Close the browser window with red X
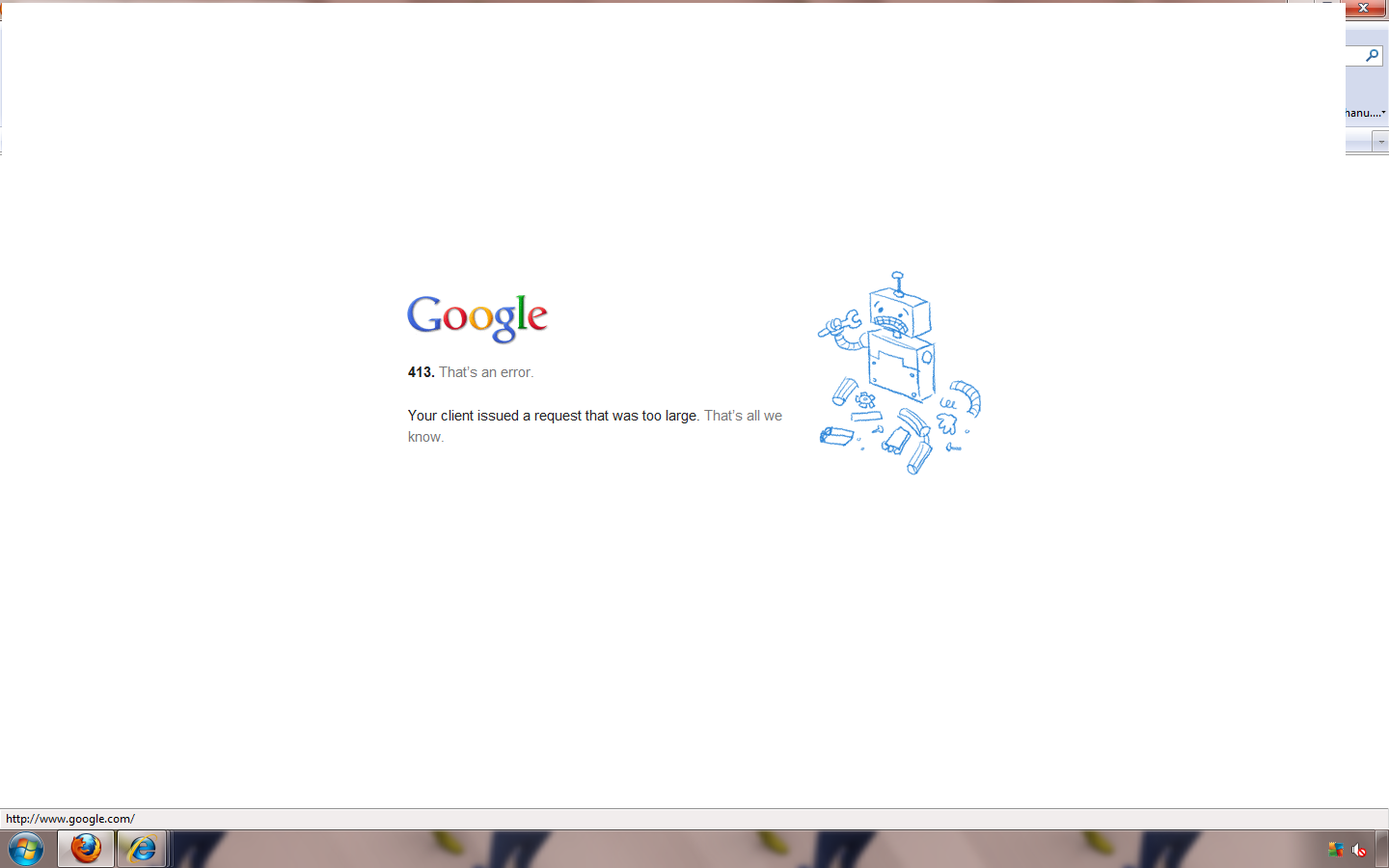Viewport: 1389px width, 868px height. (1364, 8)
